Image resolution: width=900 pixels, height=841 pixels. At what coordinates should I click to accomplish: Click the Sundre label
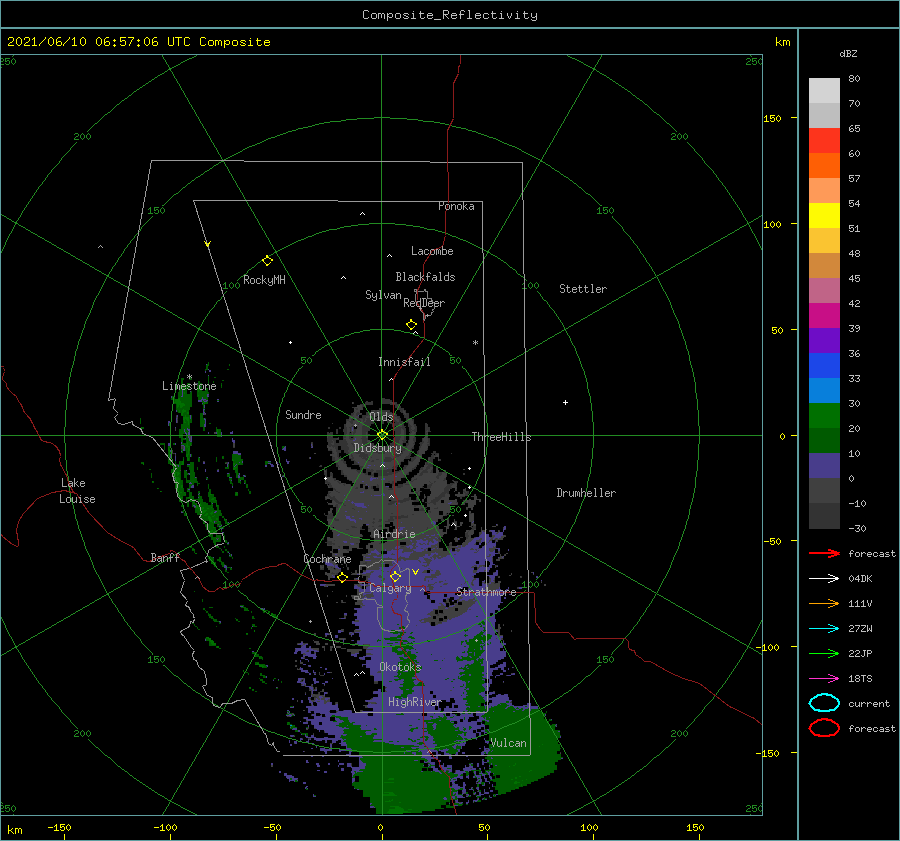pyautogui.click(x=303, y=414)
